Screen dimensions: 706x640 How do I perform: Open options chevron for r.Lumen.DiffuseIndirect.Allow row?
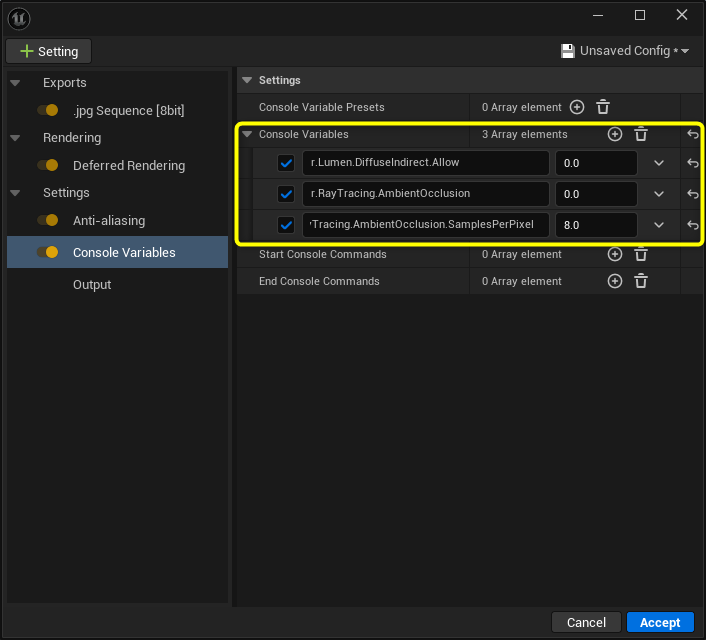tap(659, 163)
